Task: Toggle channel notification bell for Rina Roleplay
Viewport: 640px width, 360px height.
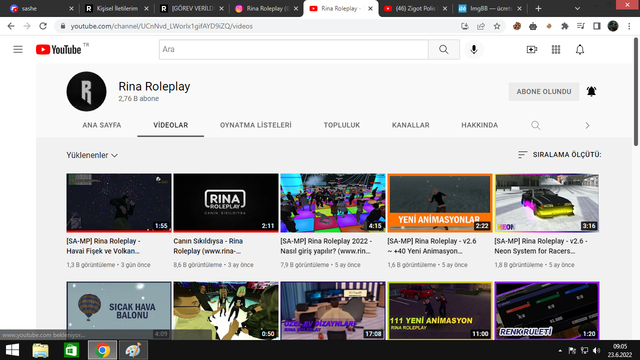Action: 591,91
